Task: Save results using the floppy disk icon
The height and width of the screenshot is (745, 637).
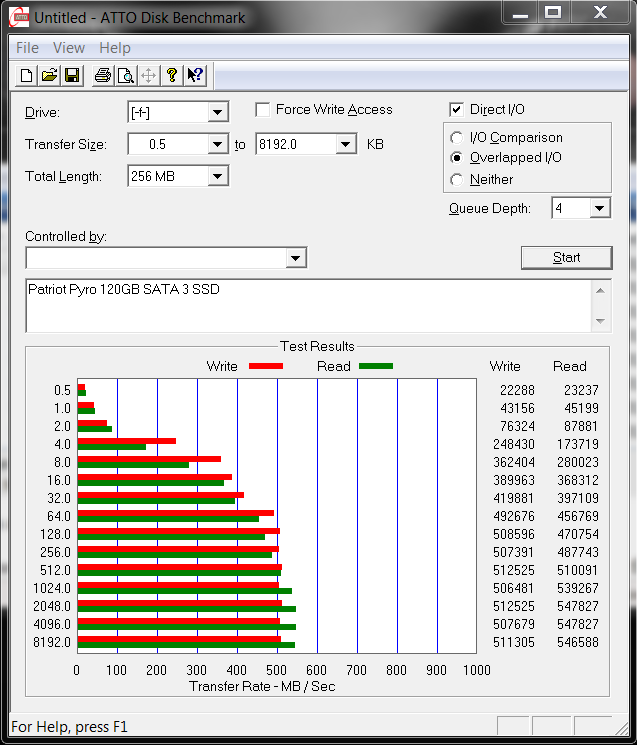Action: tap(72, 75)
